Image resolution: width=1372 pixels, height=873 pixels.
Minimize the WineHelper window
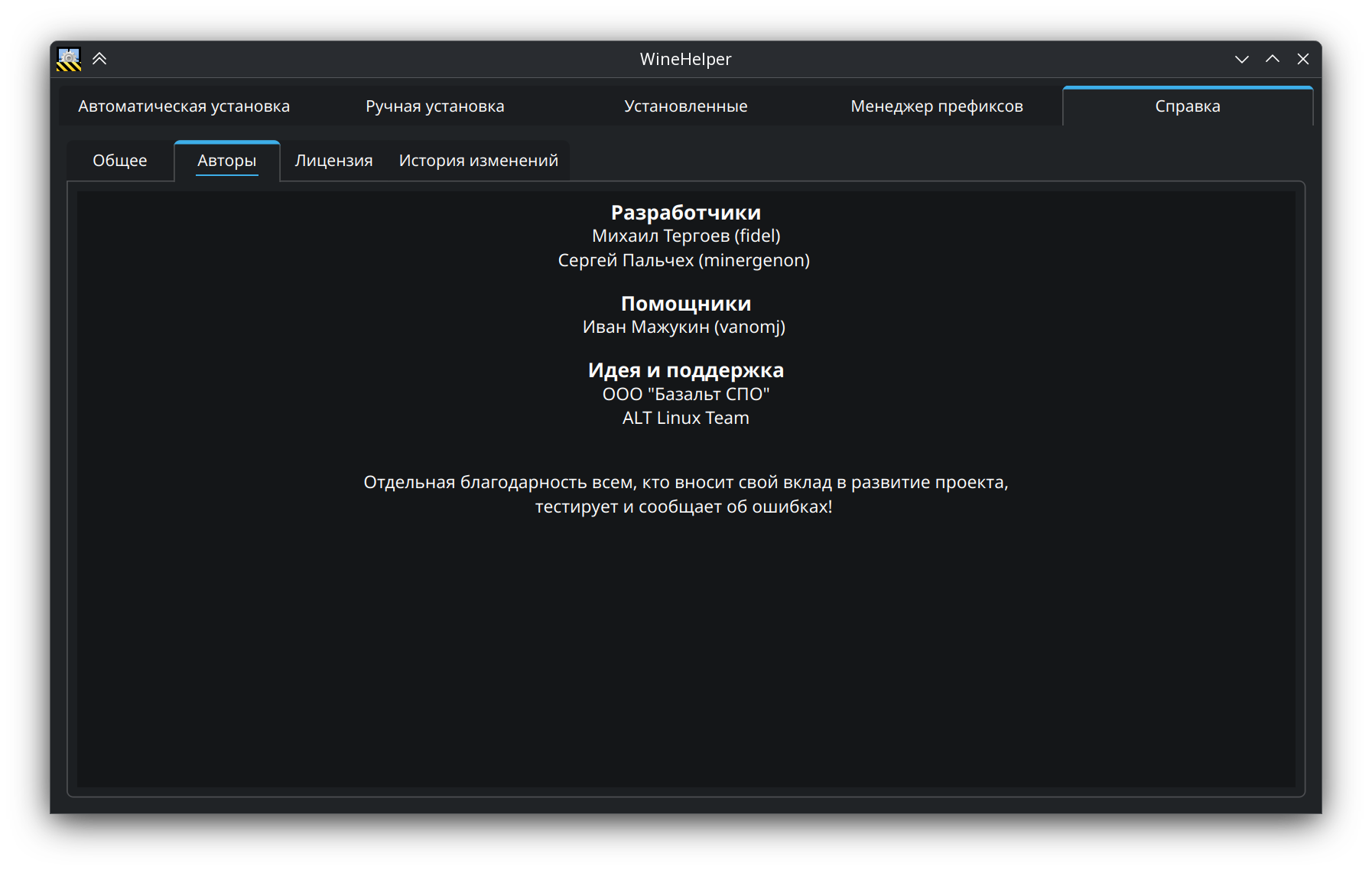[1241, 59]
